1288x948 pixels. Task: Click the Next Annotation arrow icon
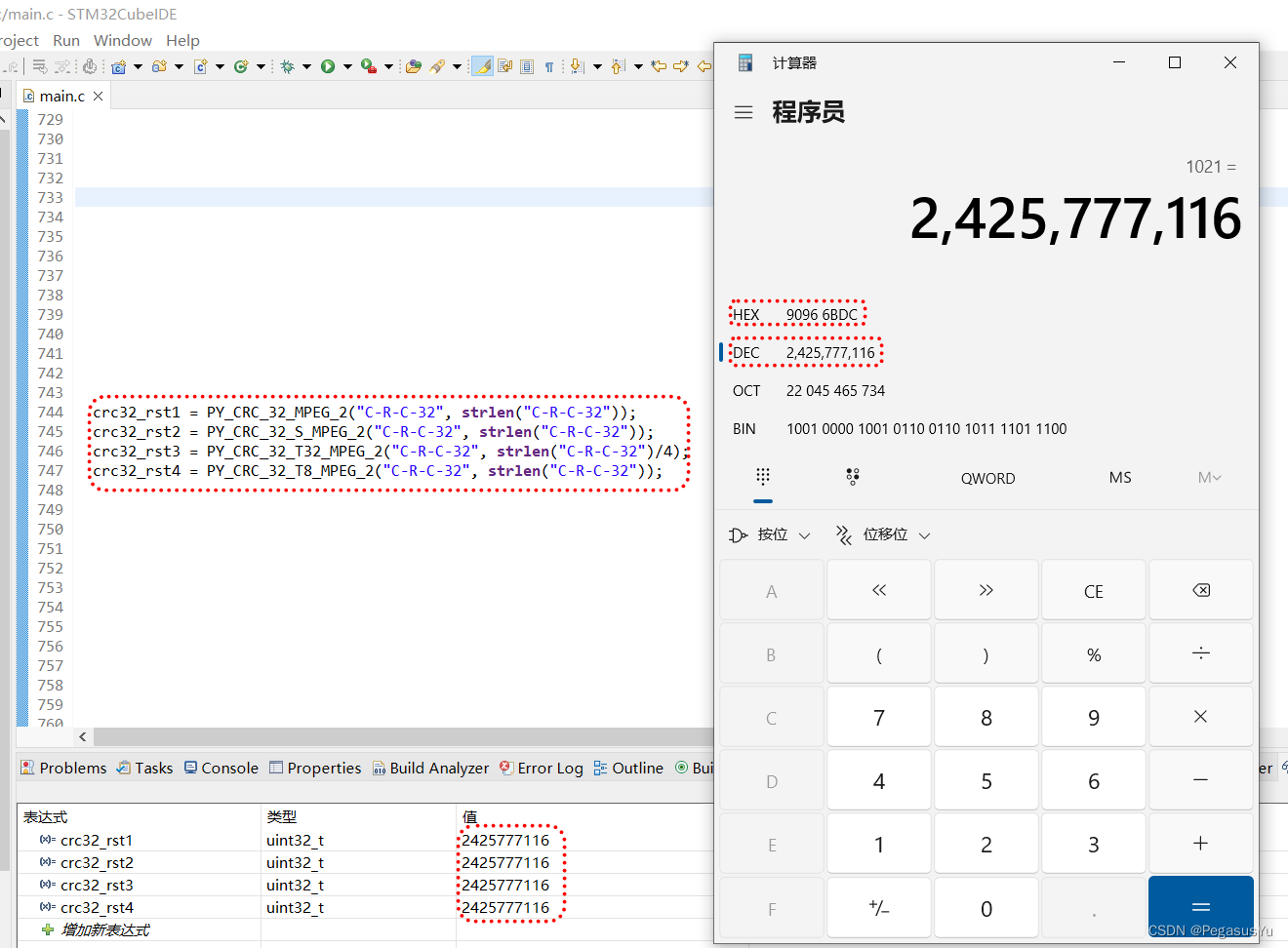[578, 66]
